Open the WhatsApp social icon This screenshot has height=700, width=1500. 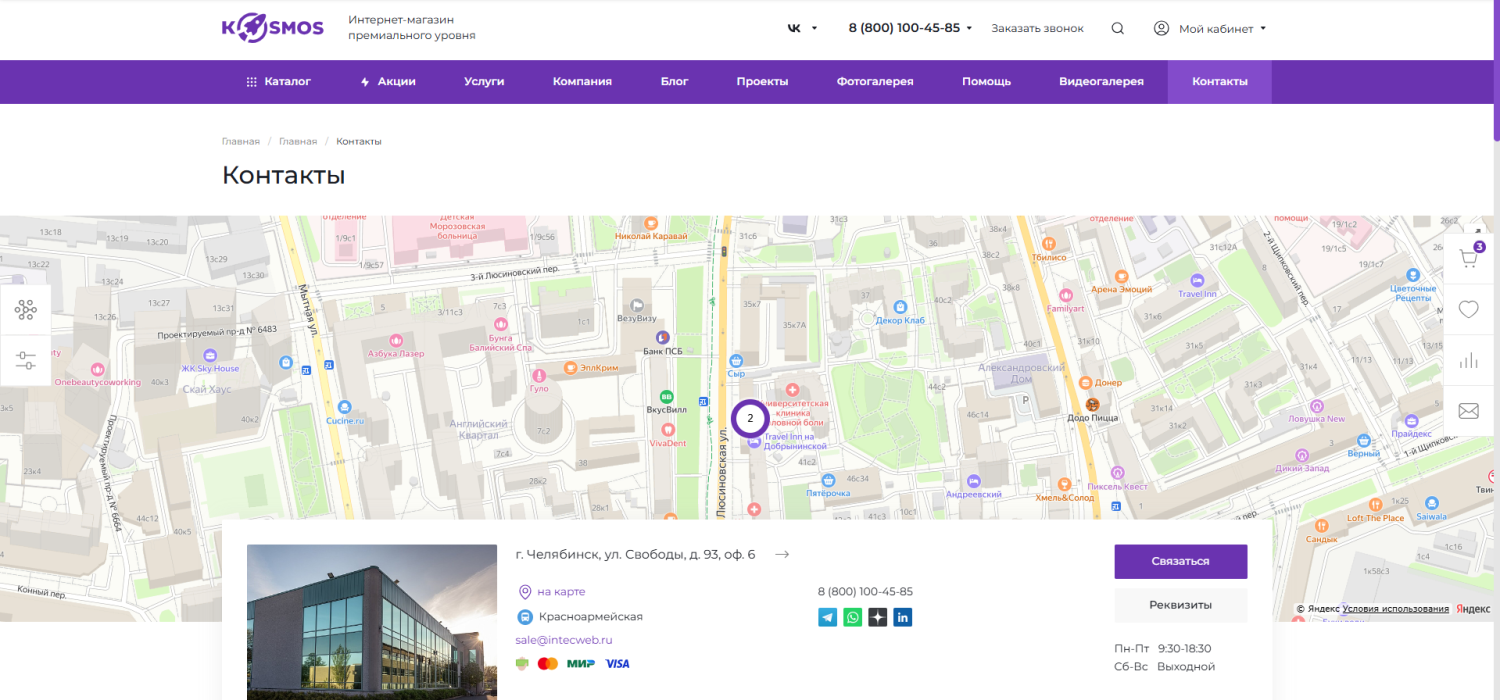click(853, 617)
